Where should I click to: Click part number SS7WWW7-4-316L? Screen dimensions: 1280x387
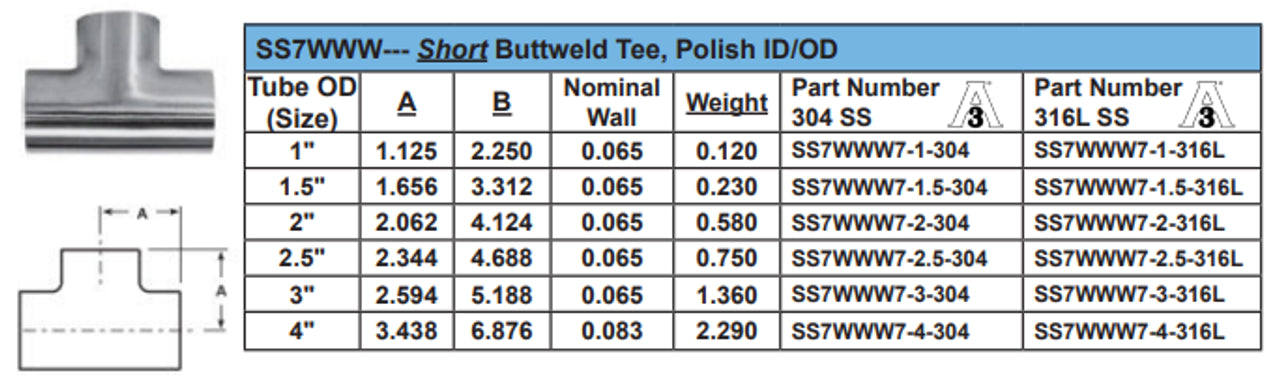point(1130,330)
